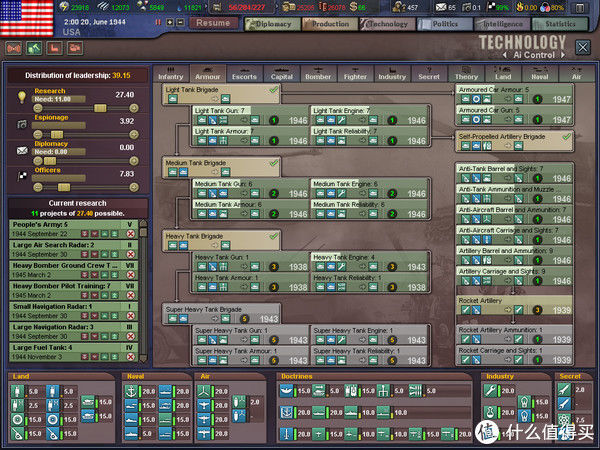
Task: Cancel Large Fuel Tank research
Action: point(130,357)
